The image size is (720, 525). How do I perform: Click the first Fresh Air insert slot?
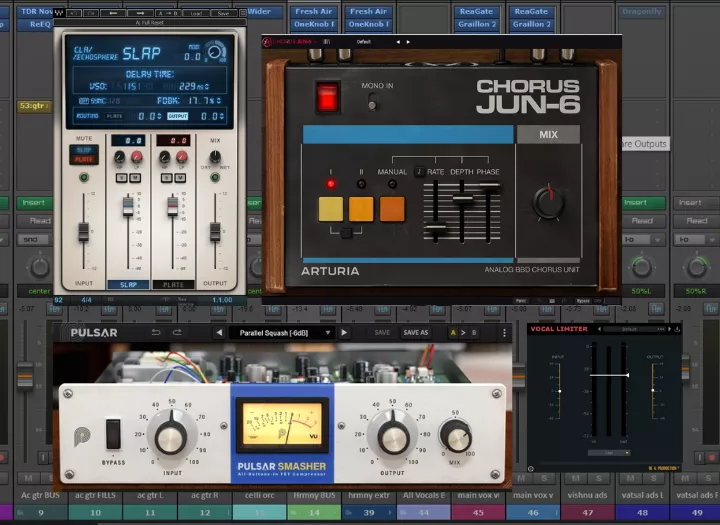pos(314,11)
